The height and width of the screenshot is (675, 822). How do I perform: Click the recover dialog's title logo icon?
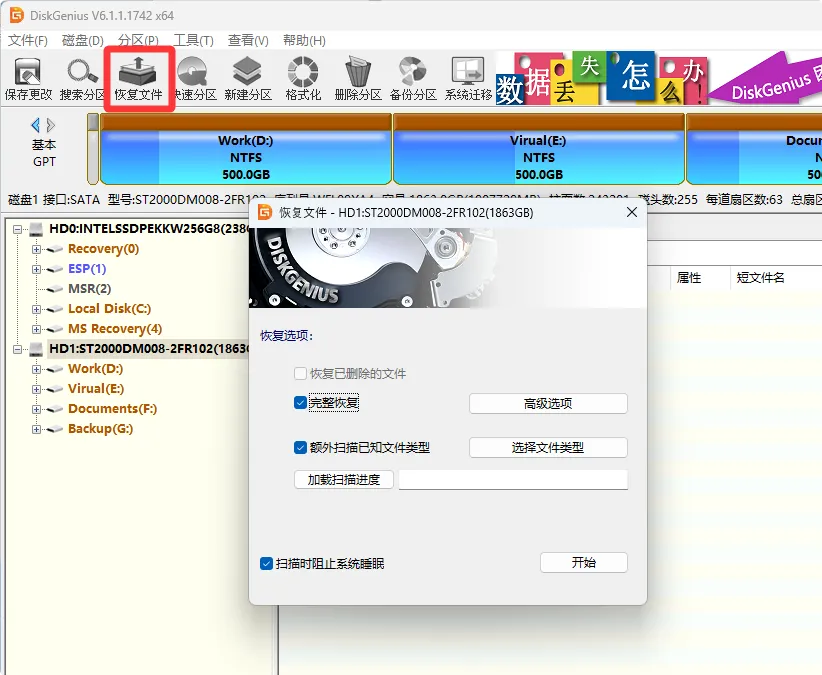pos(265,212)
